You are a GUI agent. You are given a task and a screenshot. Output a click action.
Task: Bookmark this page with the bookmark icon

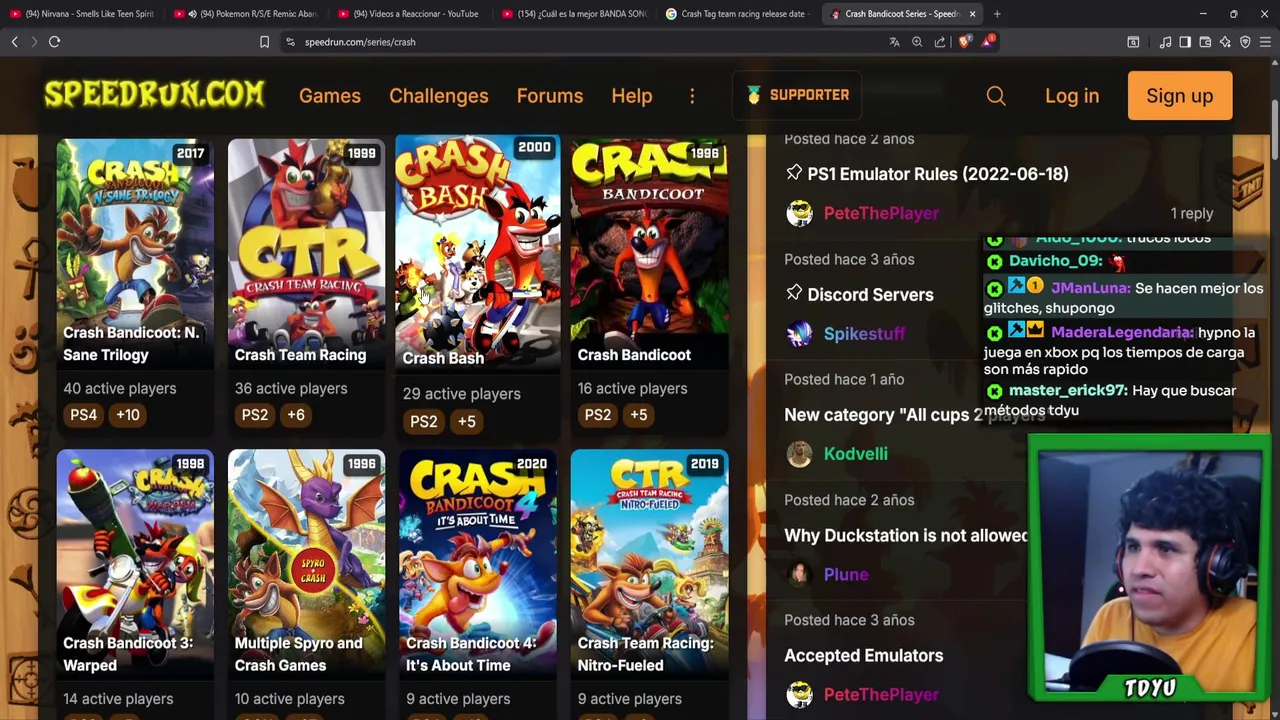264,42
